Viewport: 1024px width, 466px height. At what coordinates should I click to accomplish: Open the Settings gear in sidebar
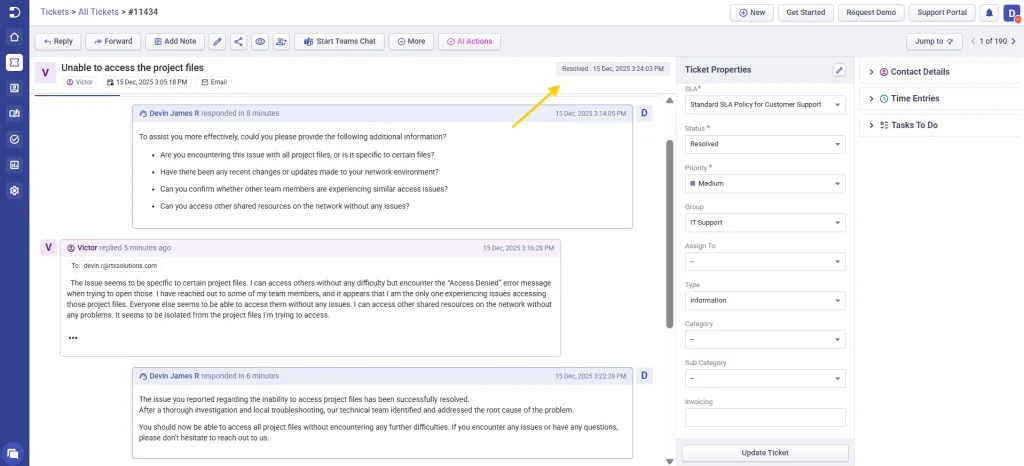14,191
